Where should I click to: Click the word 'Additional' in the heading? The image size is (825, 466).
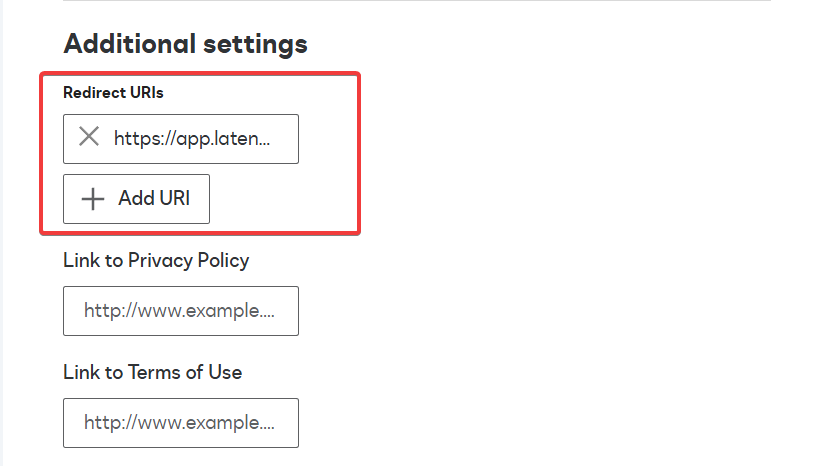click(x=130, y=43)
